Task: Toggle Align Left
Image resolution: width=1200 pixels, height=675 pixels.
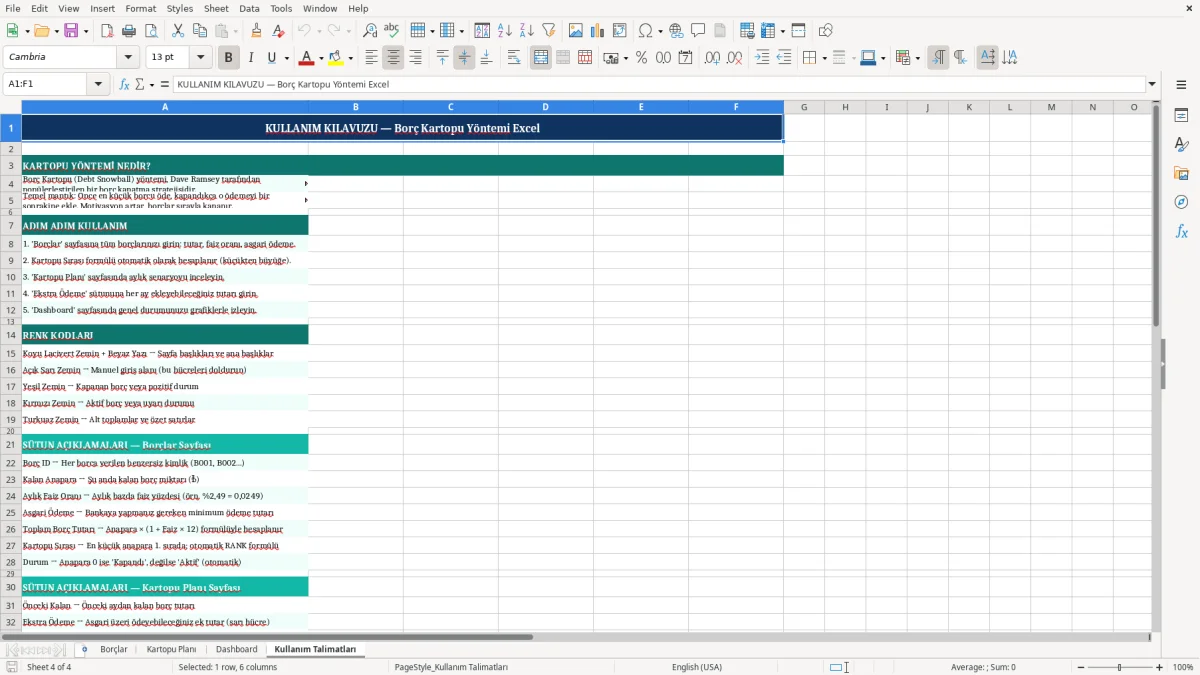Action: [371, 58]
